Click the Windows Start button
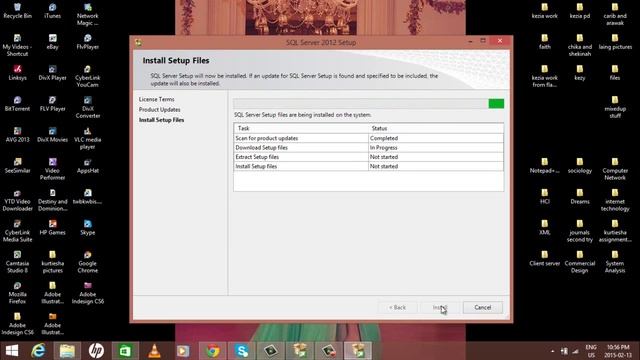The image size is (640, 360). [x=12, y=351]
